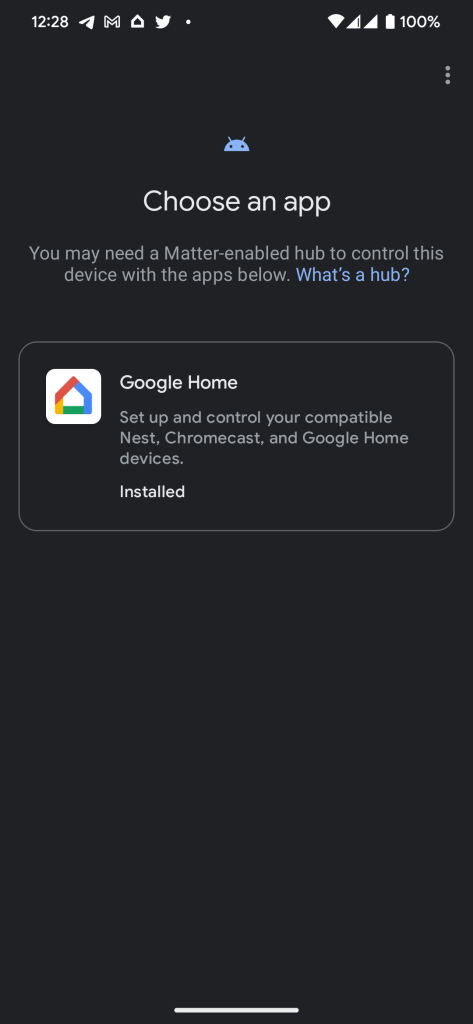Tap the Matter-enabled hub notice text
This screenshot has height=1024, width=473.
236,264
